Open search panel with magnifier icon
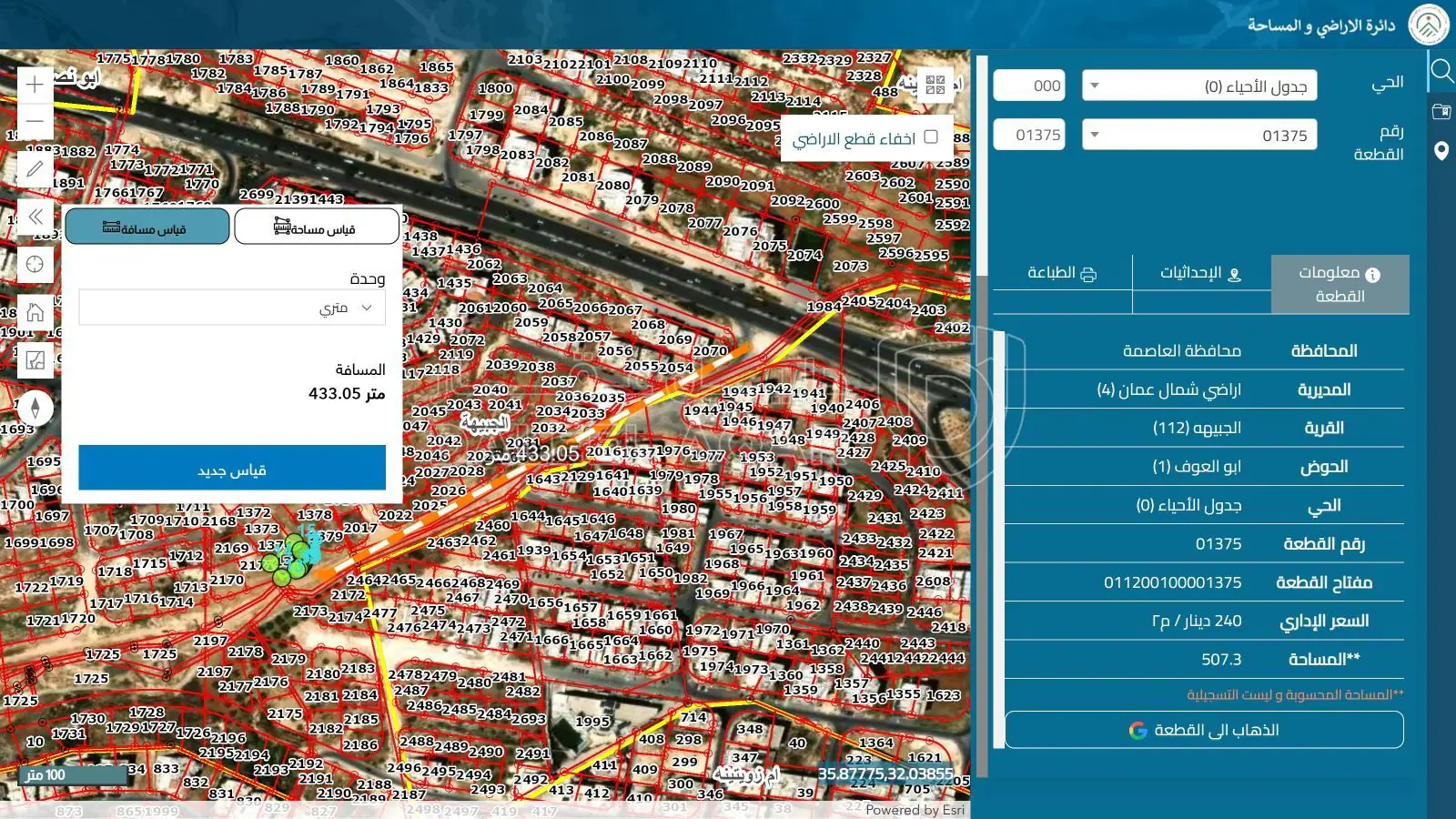Image resolution: width=1456 pixels, height=819 pixels. coord(1441,70)
